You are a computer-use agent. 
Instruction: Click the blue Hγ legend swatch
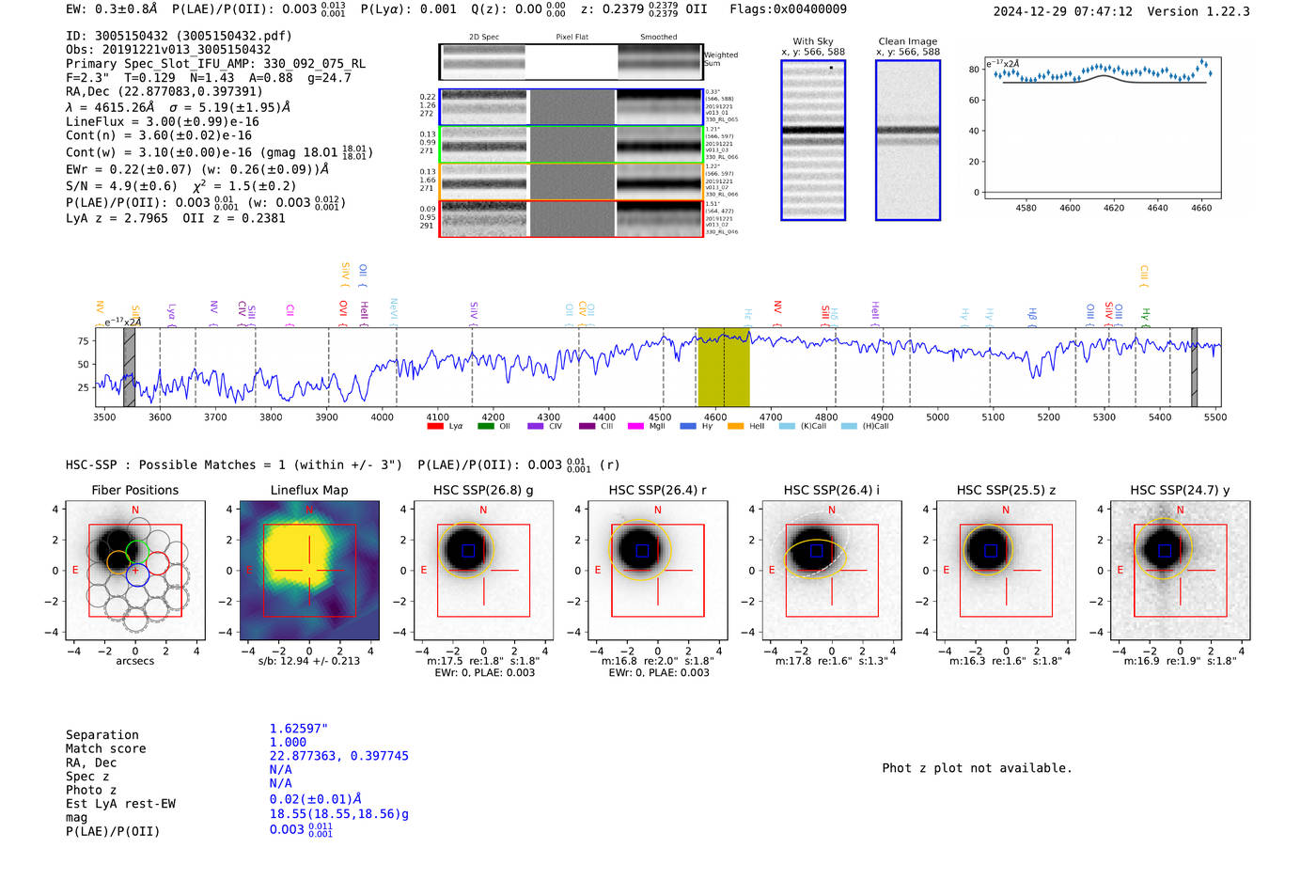point(688,426)
